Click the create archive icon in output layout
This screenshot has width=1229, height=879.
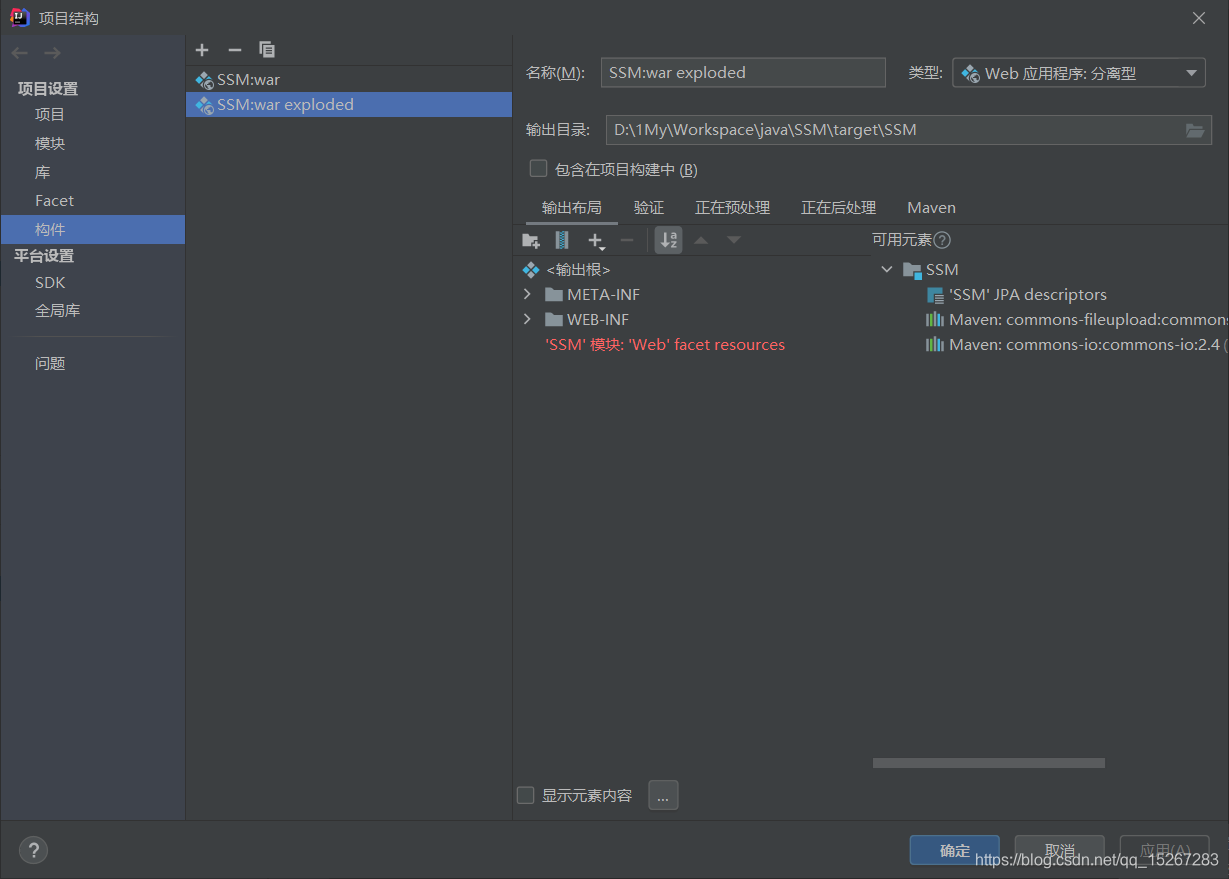(x=562, y=240)
